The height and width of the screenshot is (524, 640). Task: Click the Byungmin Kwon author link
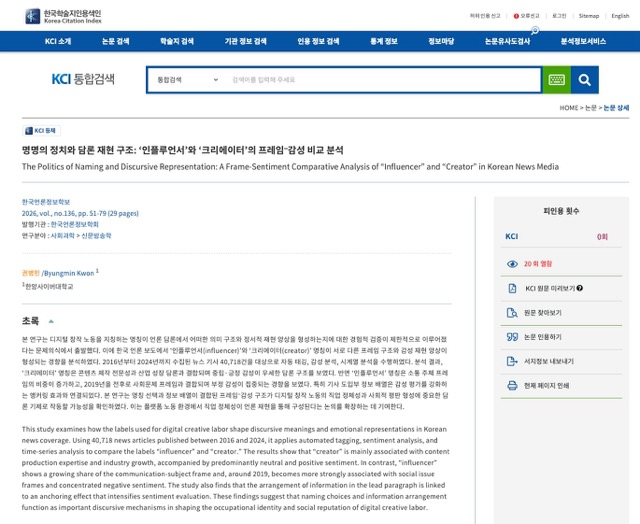(69, 273)
